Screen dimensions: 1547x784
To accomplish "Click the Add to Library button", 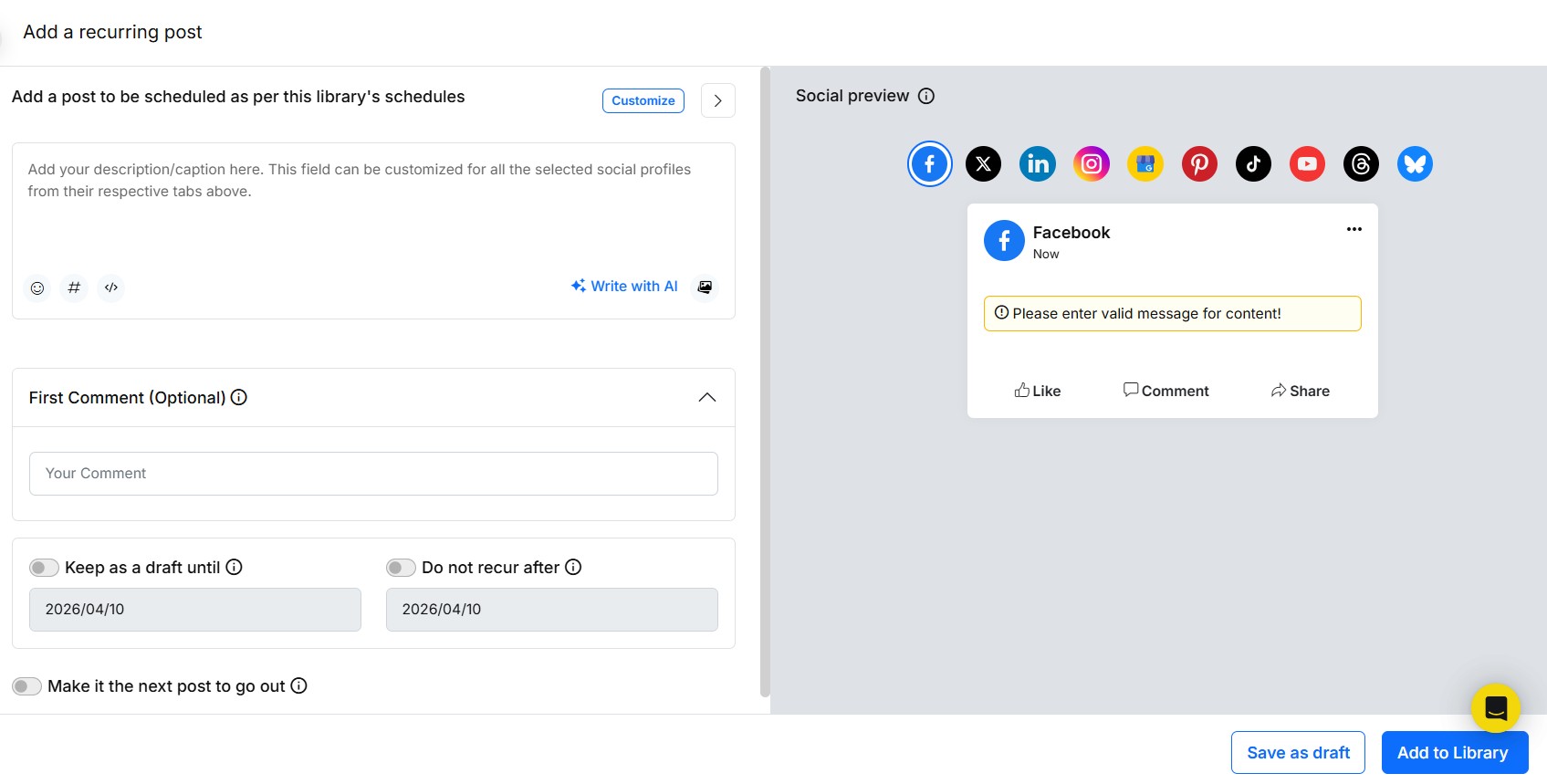I will click(x=1453, y=752).
